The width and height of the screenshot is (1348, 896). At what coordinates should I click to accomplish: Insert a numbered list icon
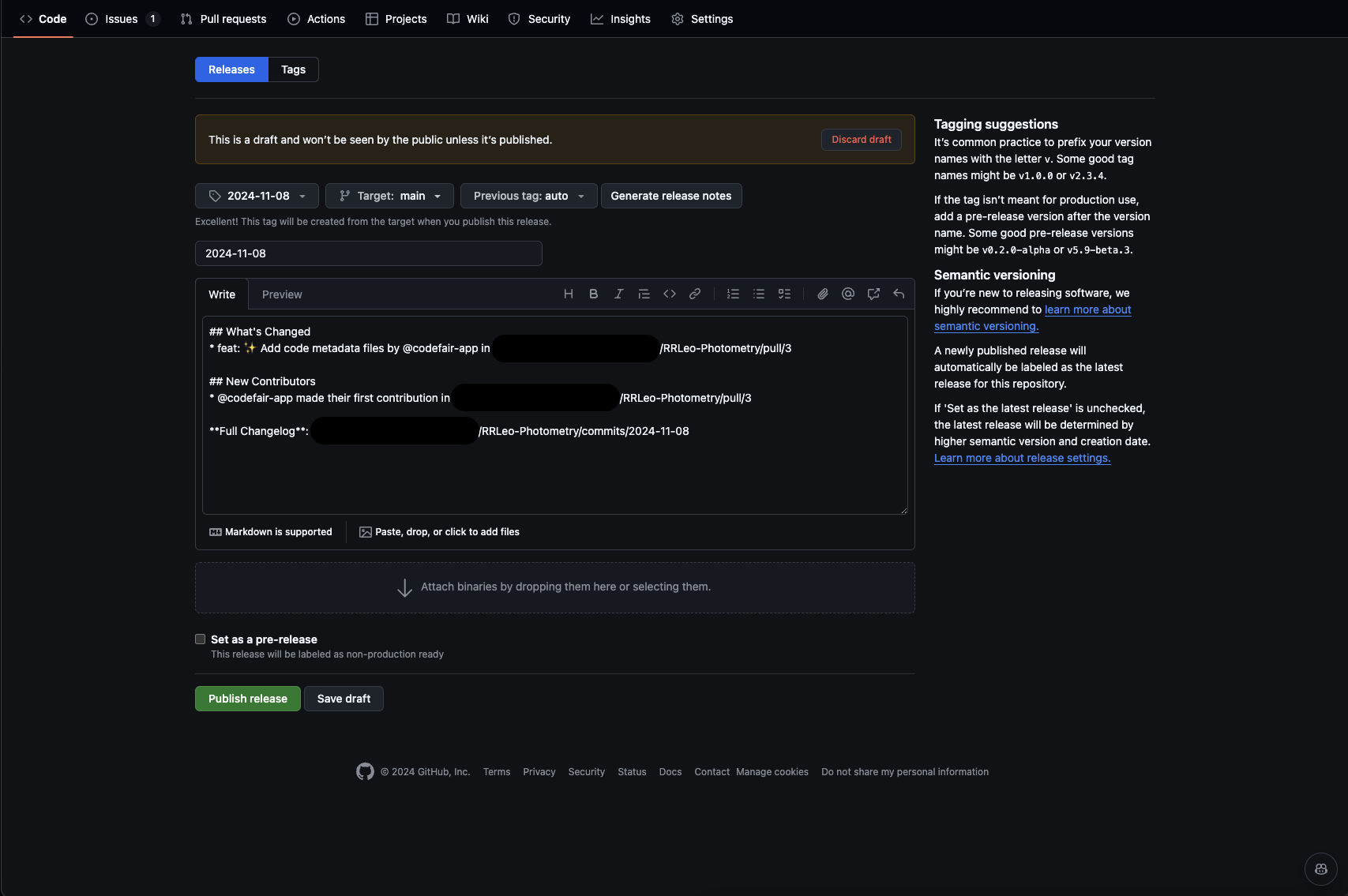click(x=734, y=294)
